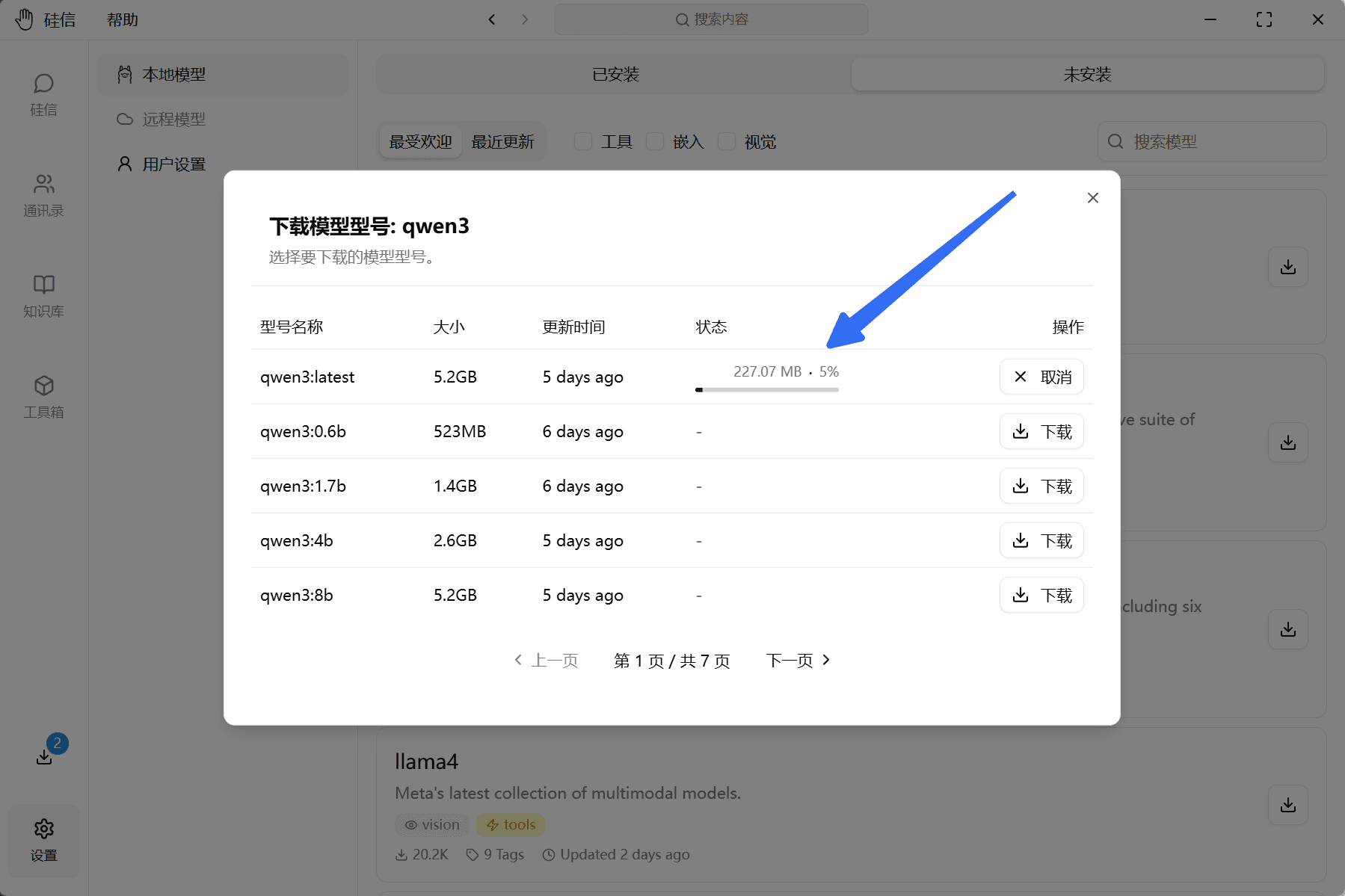Click the qwen3:1.7b model name
The height and width of the screenshot is (896, 1345).
pos(303,486)
